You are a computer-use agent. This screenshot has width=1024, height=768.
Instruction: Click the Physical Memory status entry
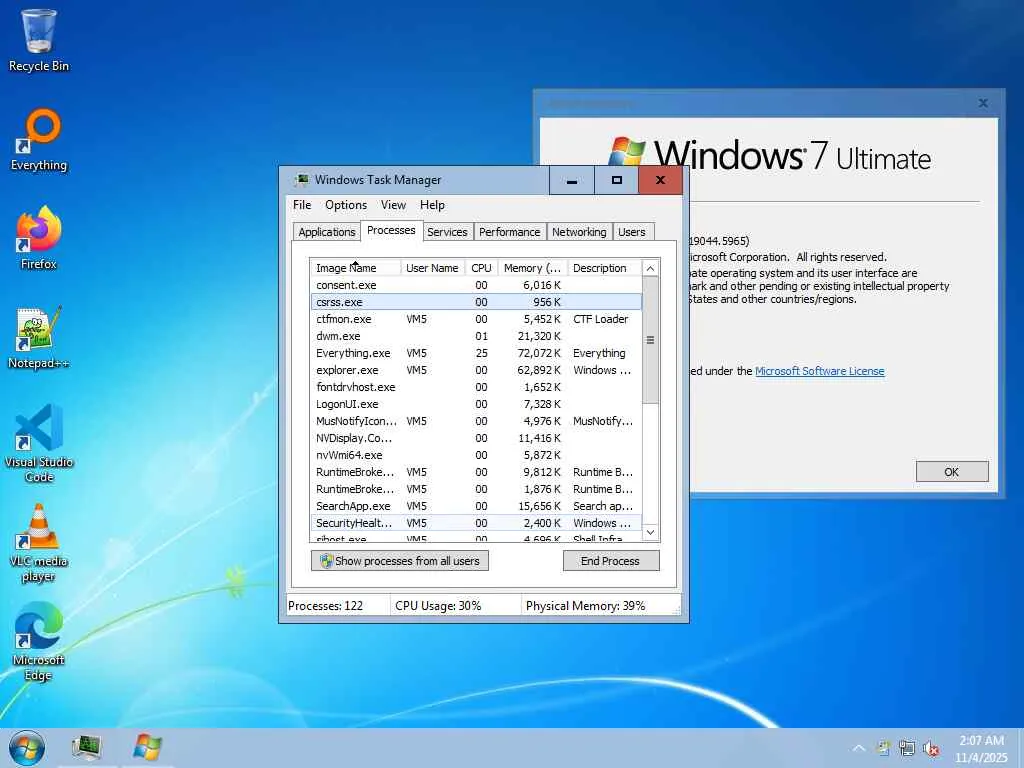pyautogui.click(x=601, y=605)
